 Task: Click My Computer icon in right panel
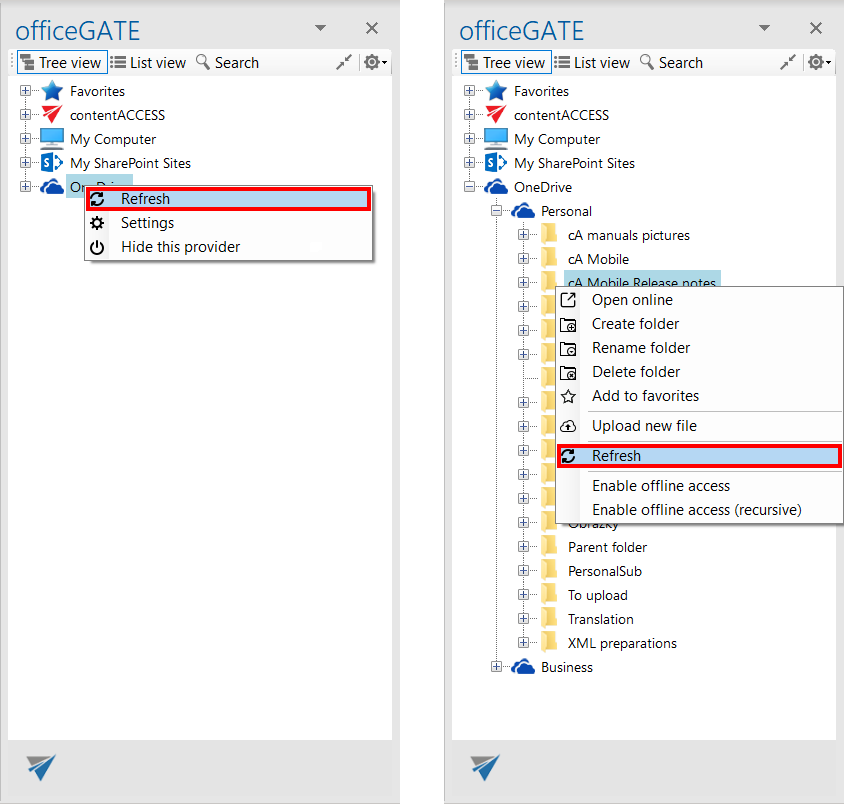pos(496,138)
